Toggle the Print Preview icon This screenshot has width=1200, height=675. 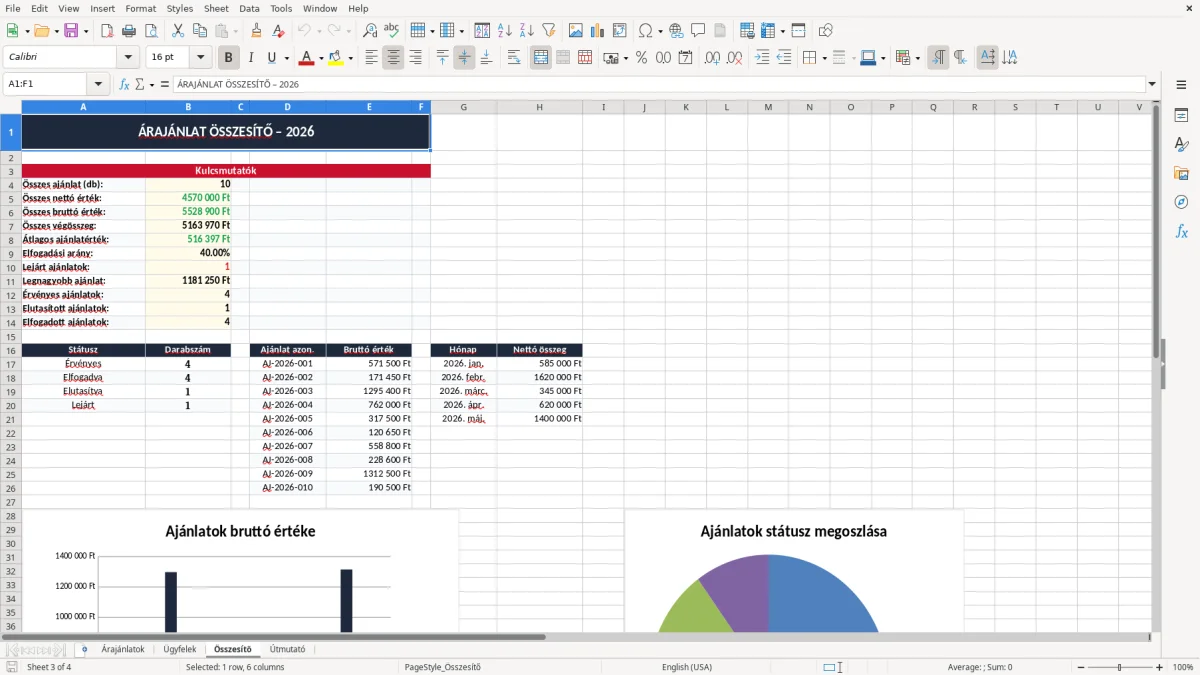(x=150, y=31)
